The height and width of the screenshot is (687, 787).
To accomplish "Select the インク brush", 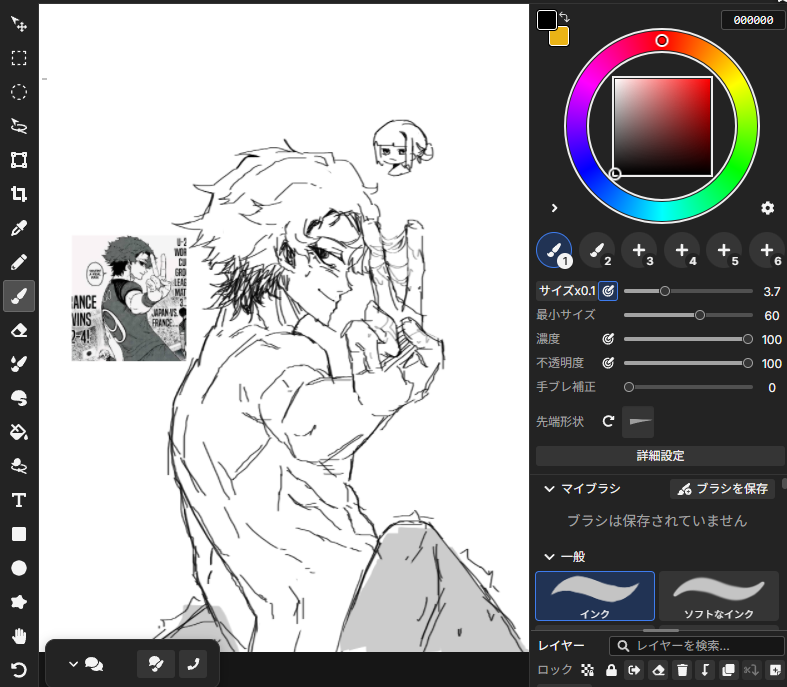I will tap(595, 596).
